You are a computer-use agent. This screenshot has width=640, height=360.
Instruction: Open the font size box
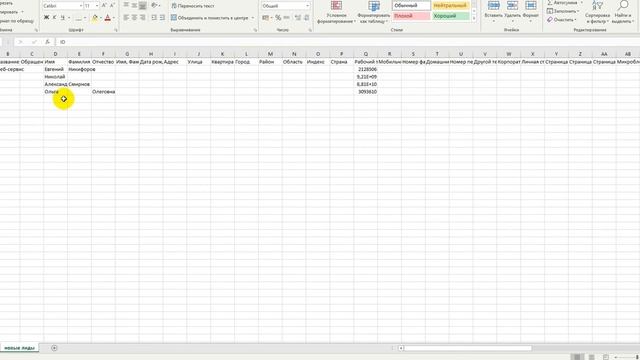click(x=91, y=6)
